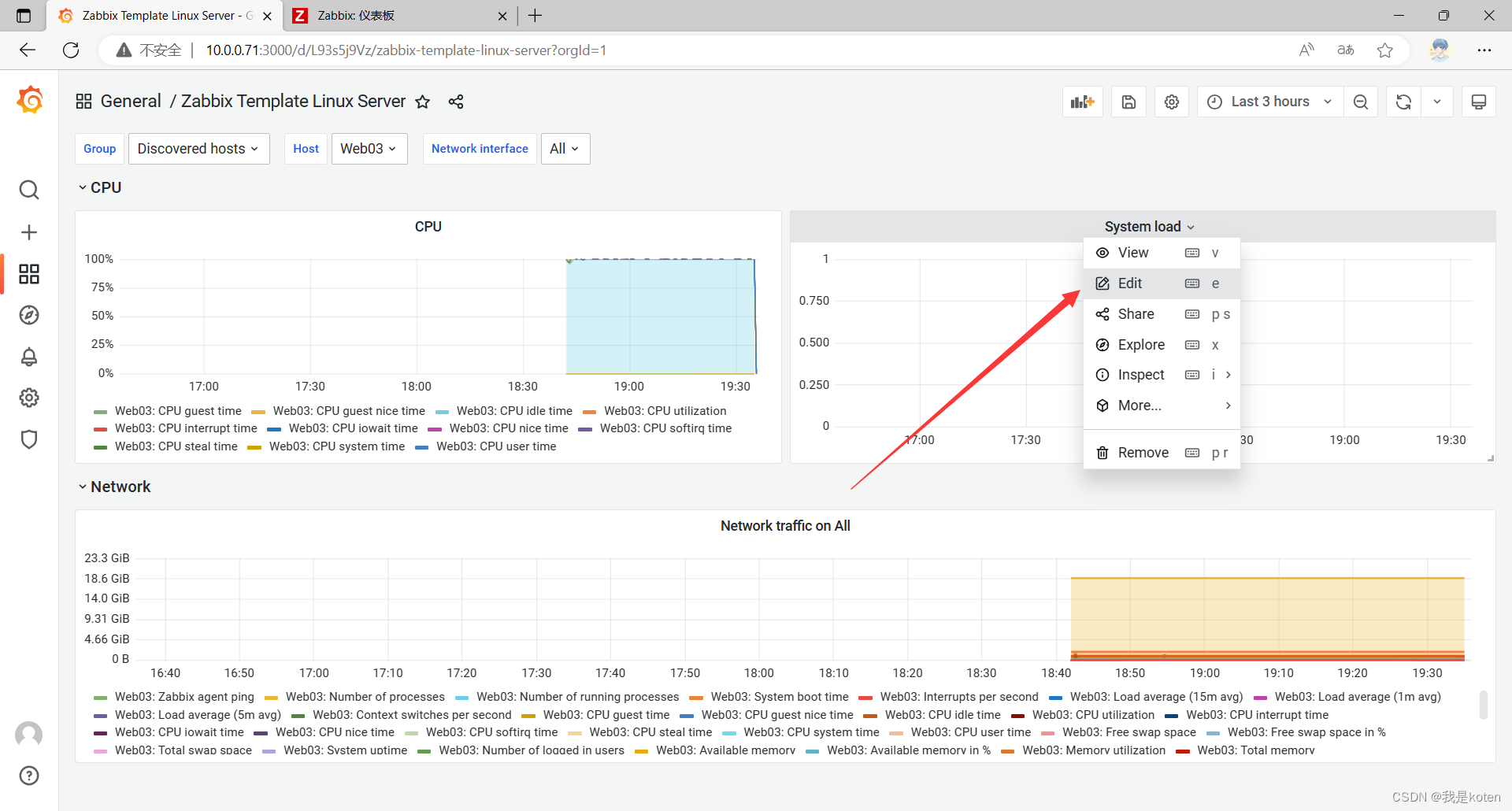Toggle Web03: CPU iowait time legend in CPU panel
The height and width of the screenshot is (811, 1512).
(x=353, y=428)
